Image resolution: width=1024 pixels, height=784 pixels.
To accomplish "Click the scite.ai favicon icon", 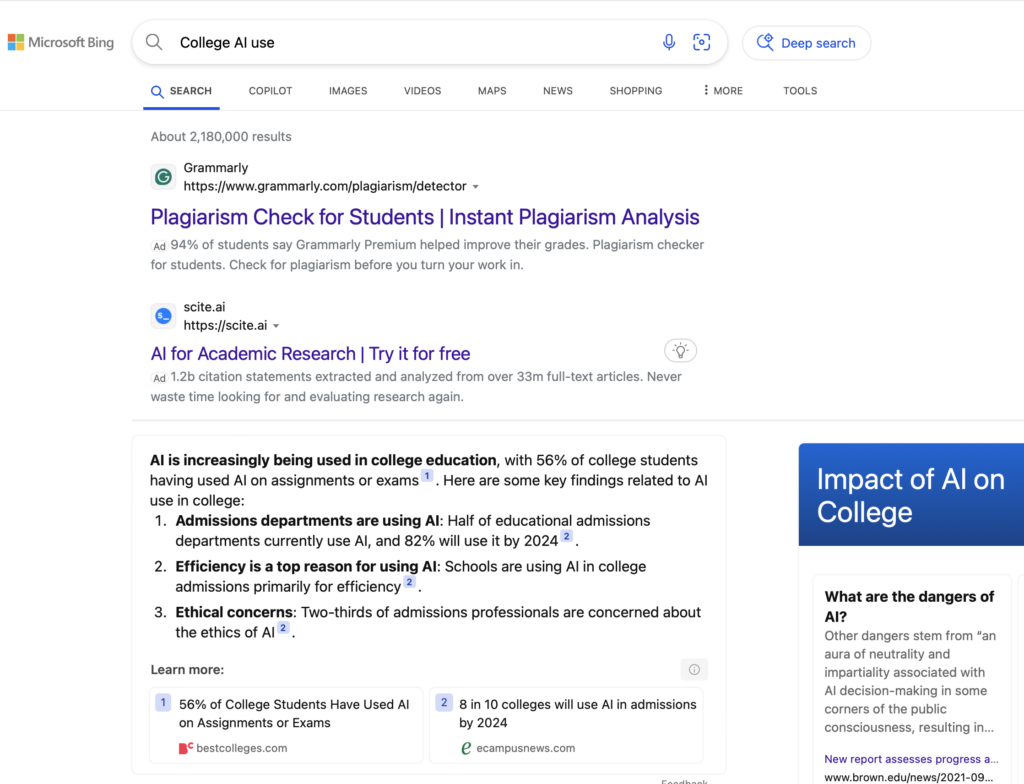I will click(x=163, y=316).
